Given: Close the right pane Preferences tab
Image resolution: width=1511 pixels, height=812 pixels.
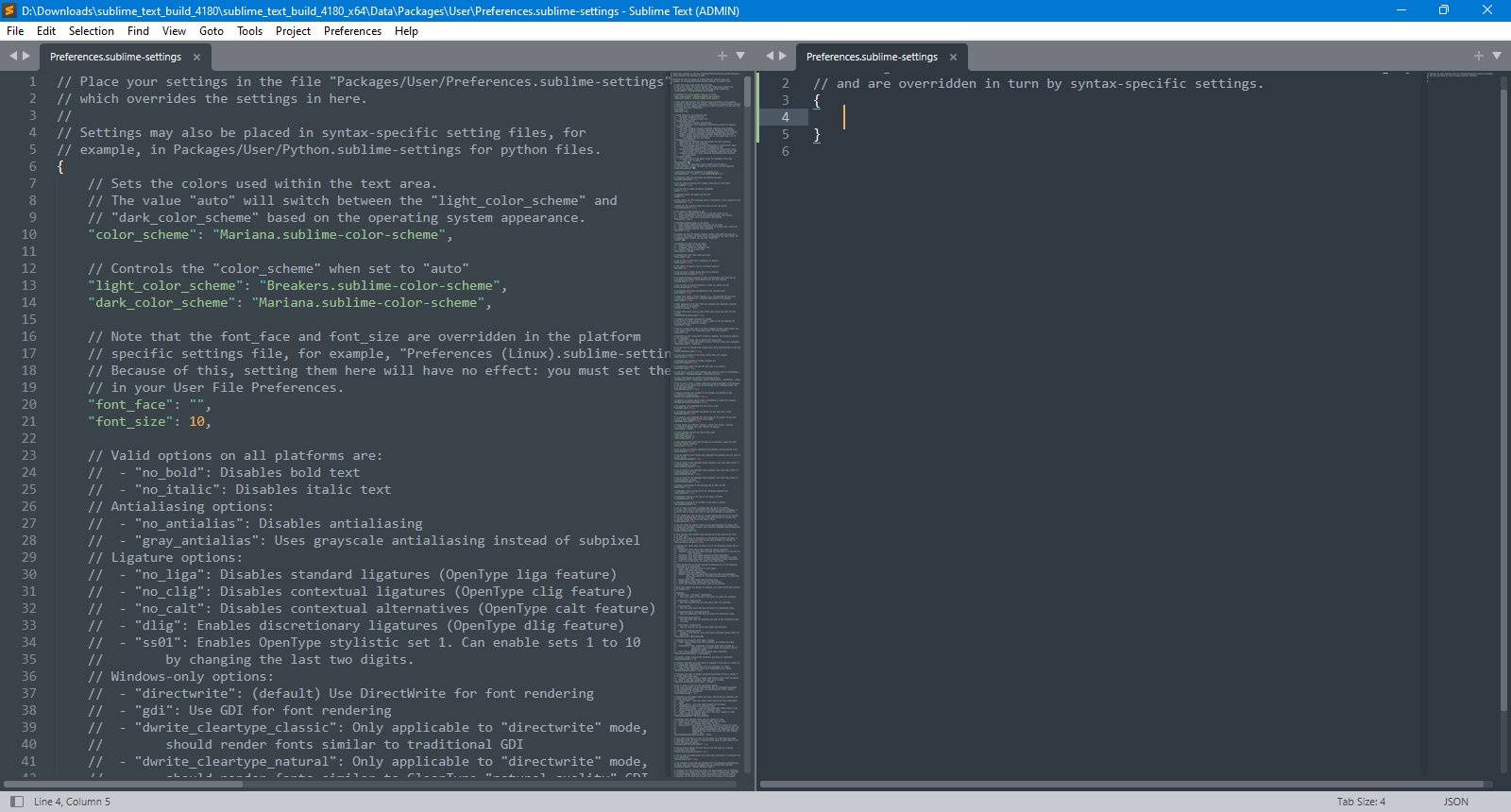Looking at the screenshot, I should tap(953, 57).
